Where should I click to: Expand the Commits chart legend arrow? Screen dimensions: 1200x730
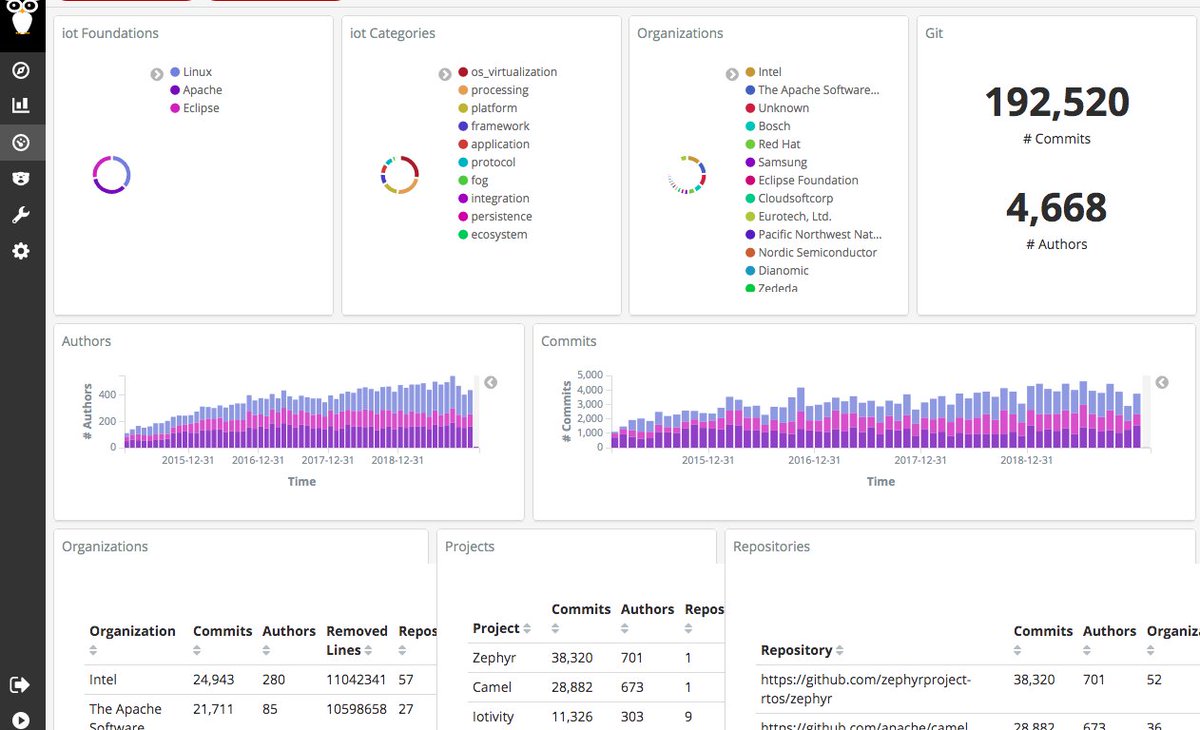click(1161, 382)
